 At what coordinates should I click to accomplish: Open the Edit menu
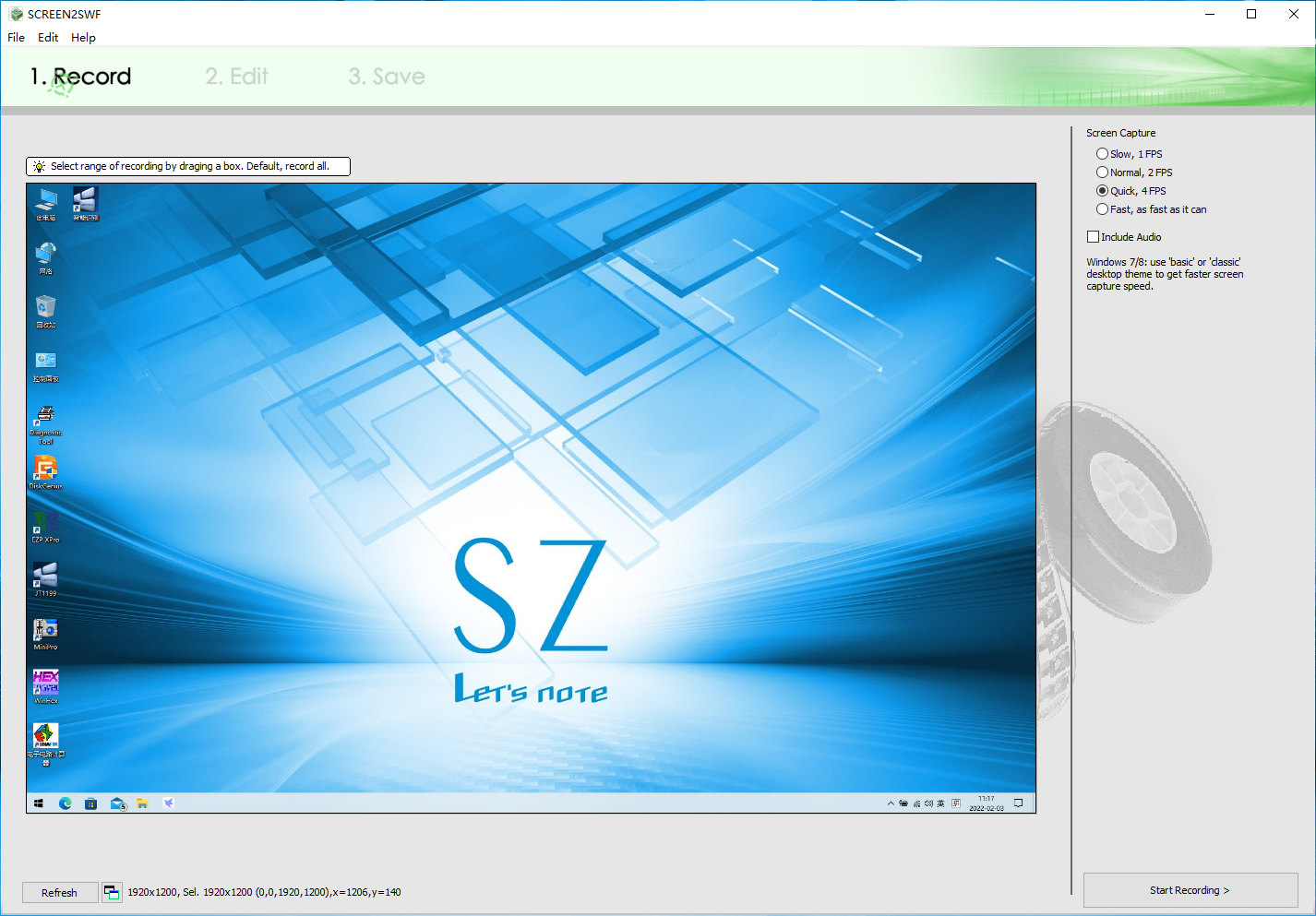tap(48, 38)
